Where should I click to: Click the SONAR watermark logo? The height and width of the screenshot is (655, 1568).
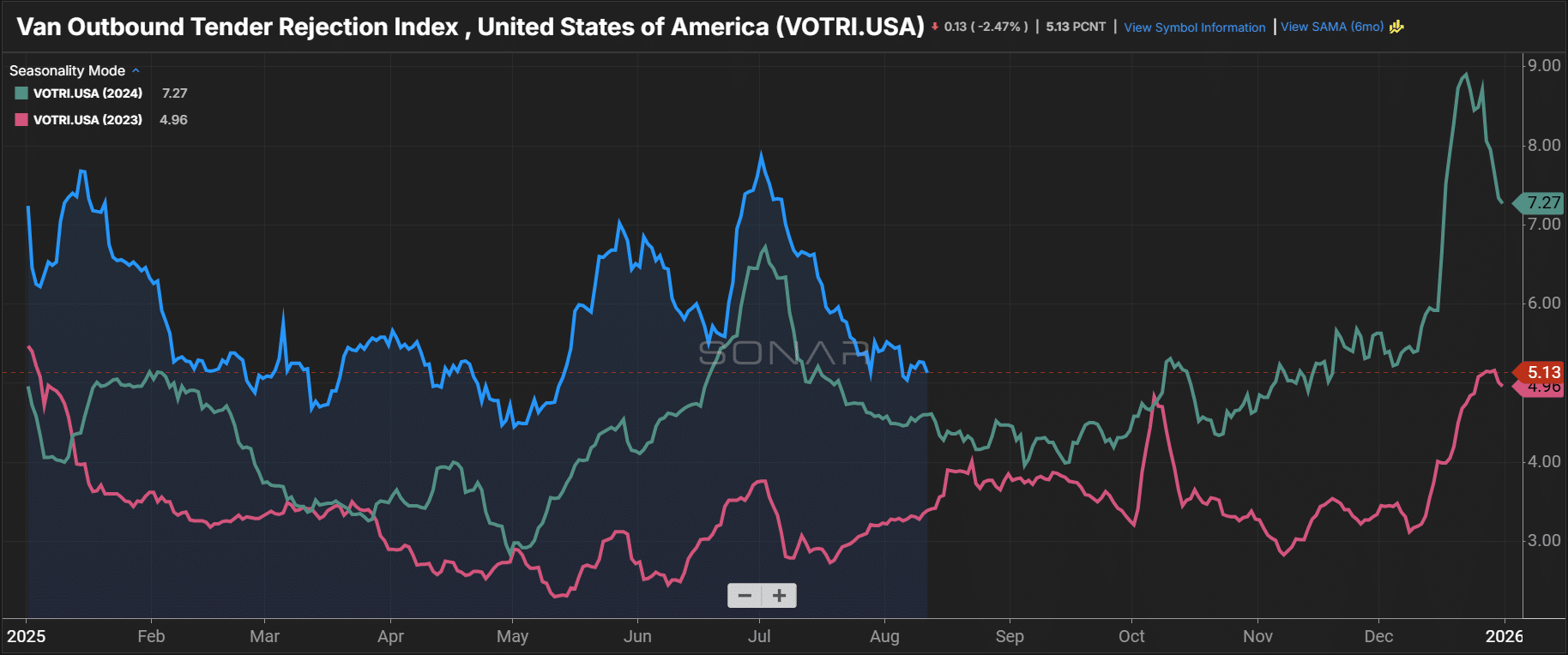784,352
